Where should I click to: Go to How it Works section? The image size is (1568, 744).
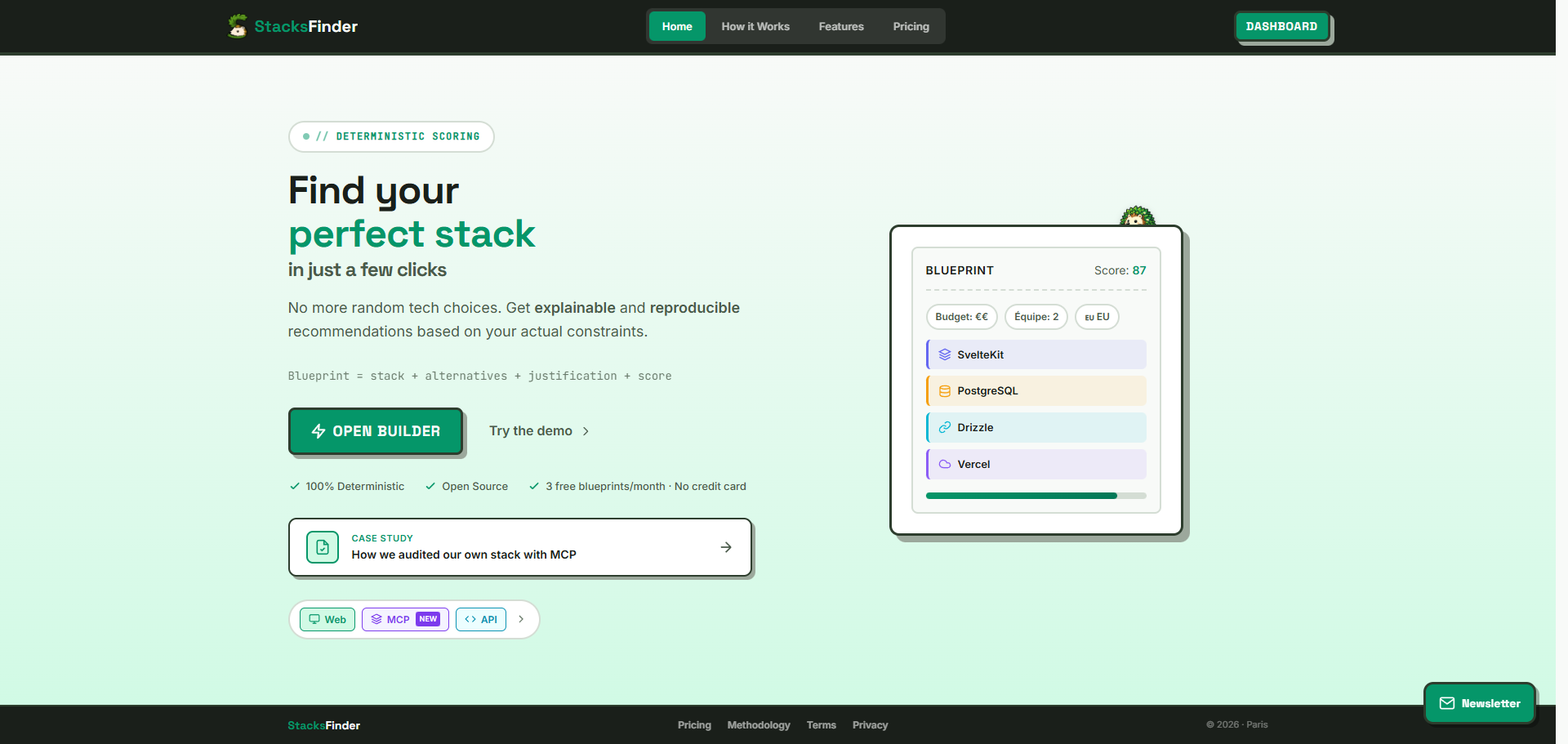[x=755, y=26]
